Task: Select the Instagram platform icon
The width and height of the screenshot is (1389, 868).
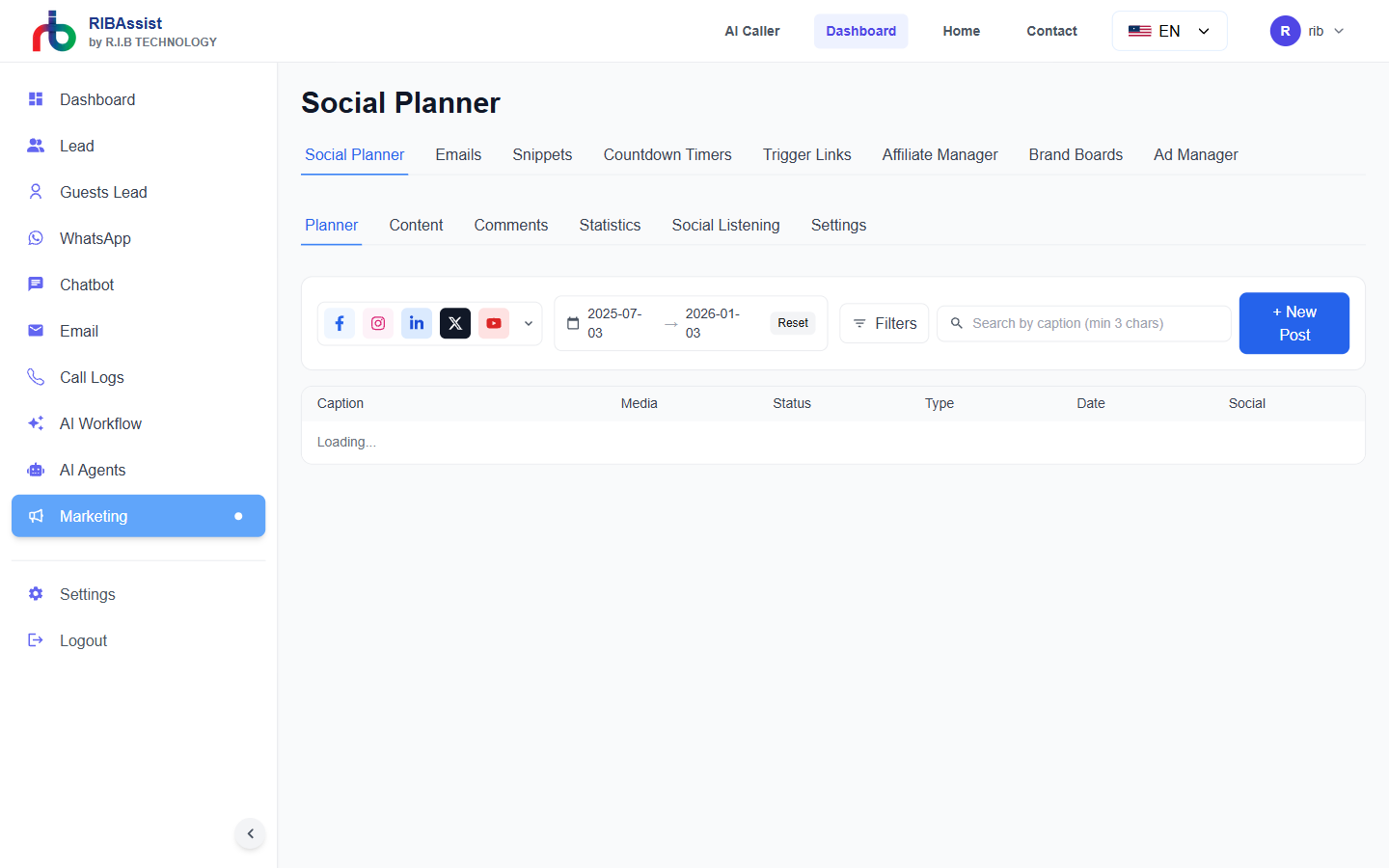Action: [377, 323]
